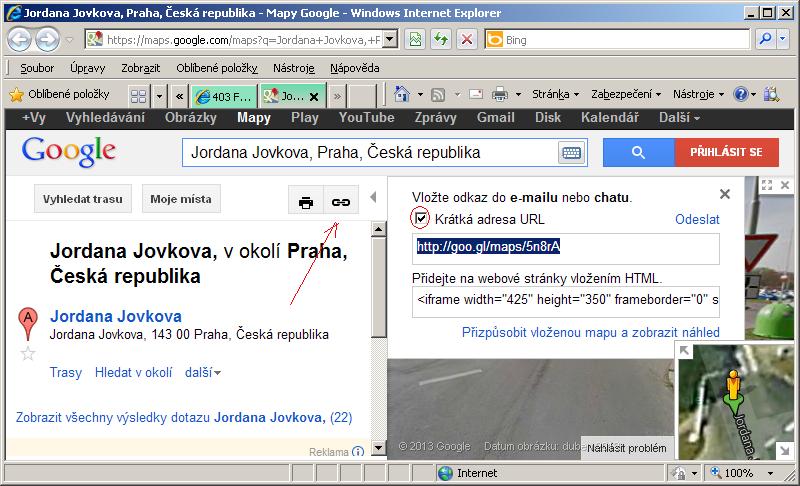Viewport: 800px width, 486px height.
Task: Open the on-screen keyboard icon in search box
Action: tap(571, 153)
